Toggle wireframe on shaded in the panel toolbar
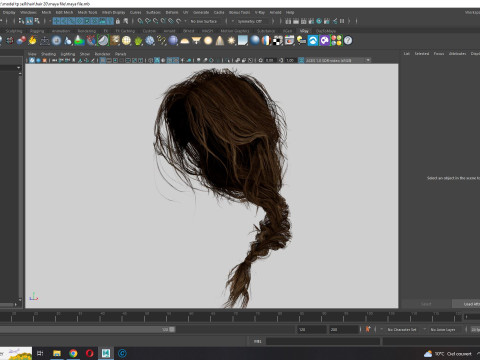 click(169, 60)
